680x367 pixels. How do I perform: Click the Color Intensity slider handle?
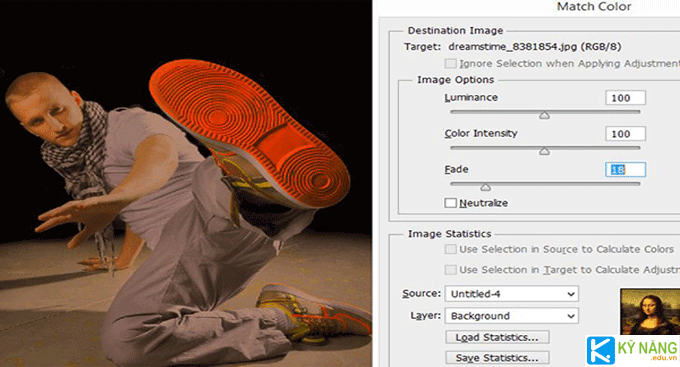[x=544, y=151]
